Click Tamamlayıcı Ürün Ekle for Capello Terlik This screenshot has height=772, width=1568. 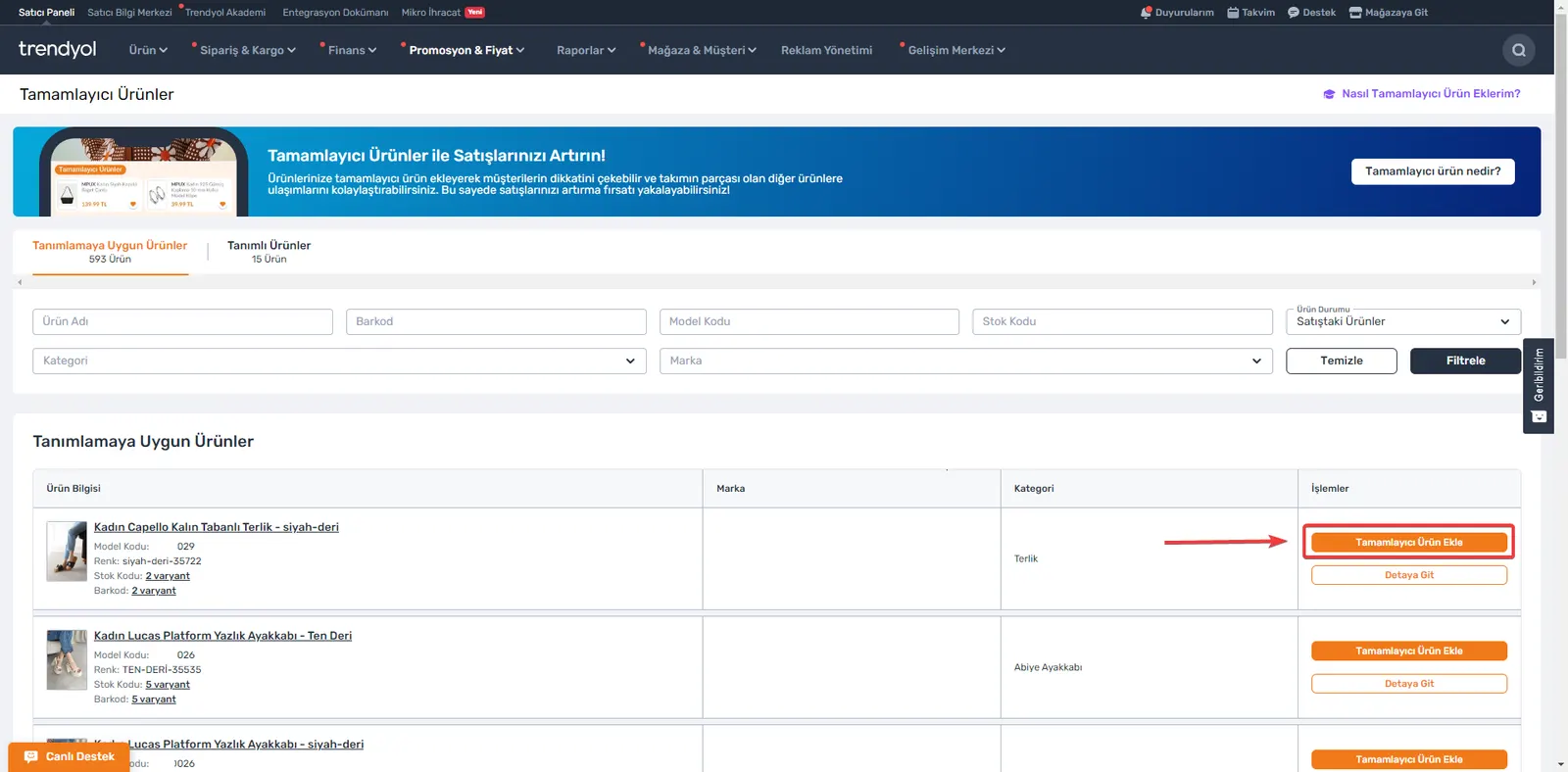pos(1409,542)
